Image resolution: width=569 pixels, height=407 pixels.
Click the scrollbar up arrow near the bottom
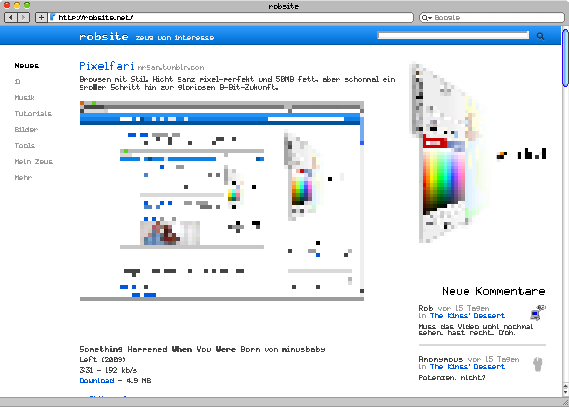tap(565, 386)
